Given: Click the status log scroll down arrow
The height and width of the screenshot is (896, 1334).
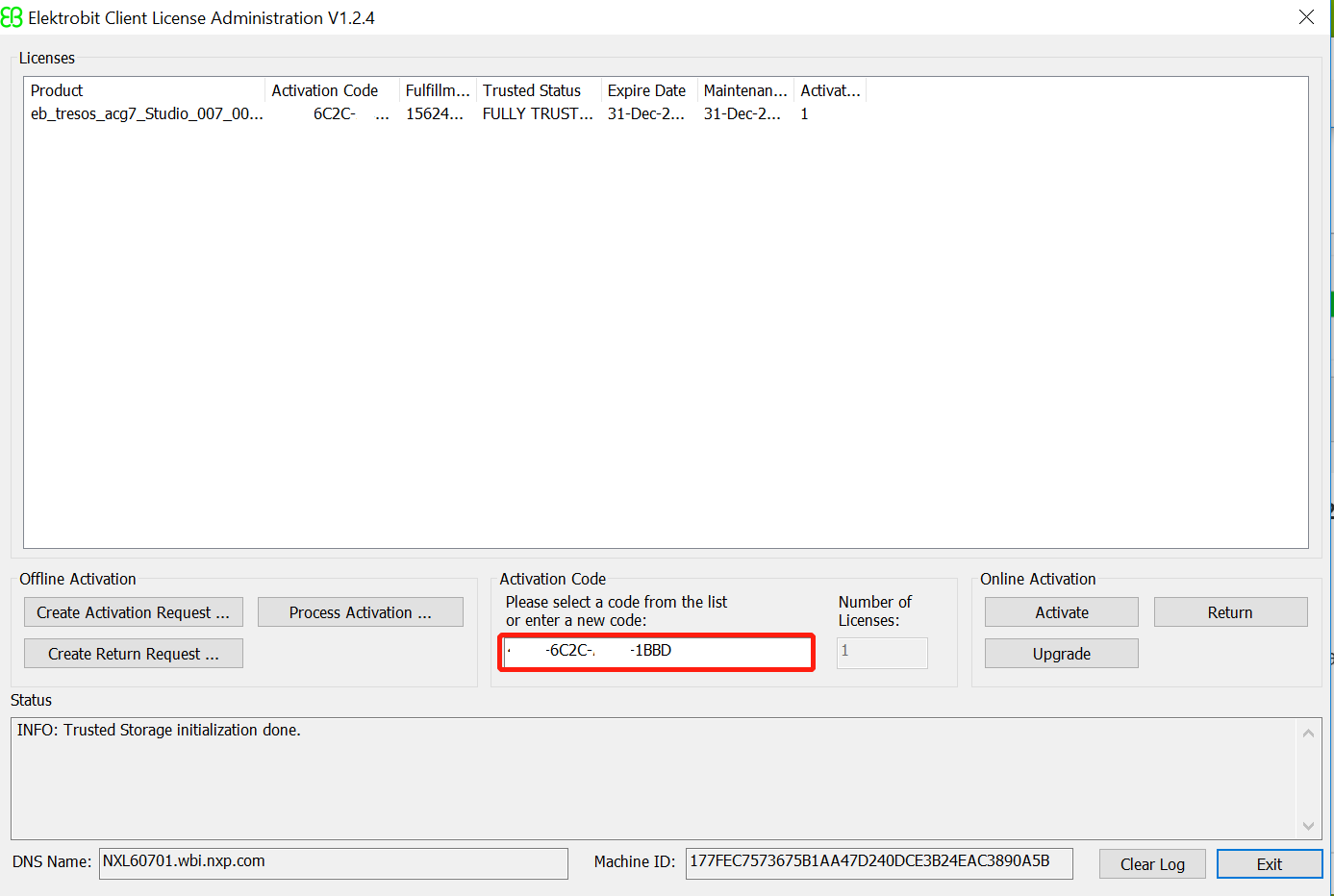Looking at the screenshot, I should point(1308,825).
